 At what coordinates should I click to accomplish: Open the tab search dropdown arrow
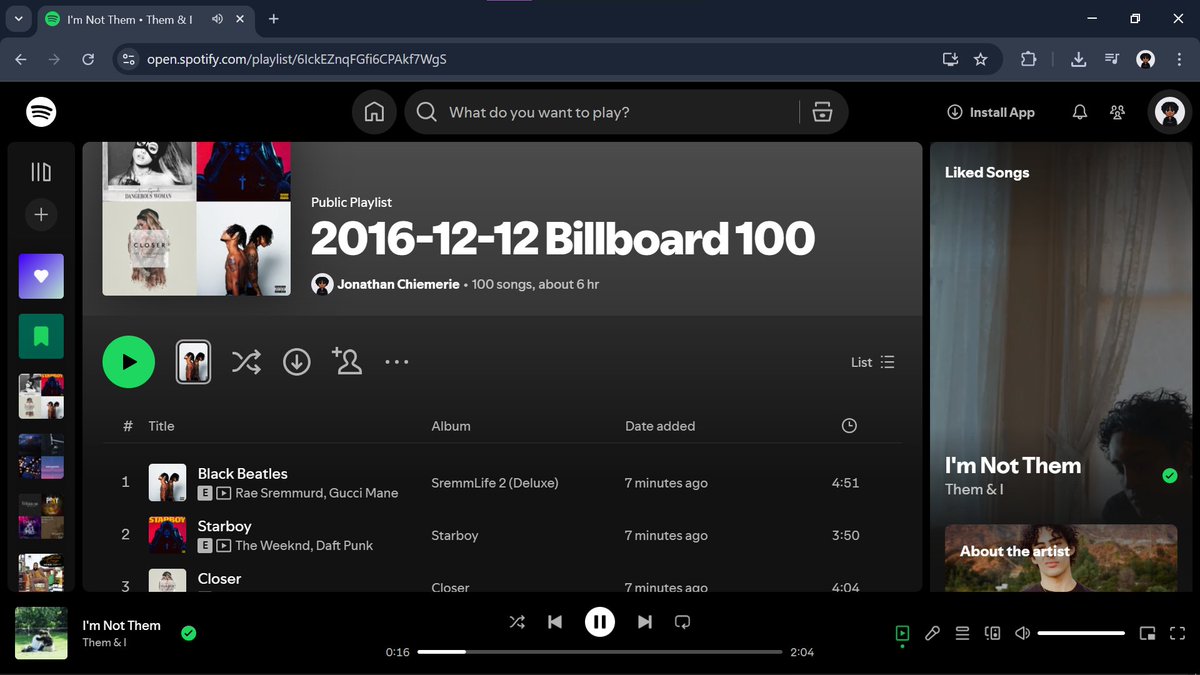[18, 19]
